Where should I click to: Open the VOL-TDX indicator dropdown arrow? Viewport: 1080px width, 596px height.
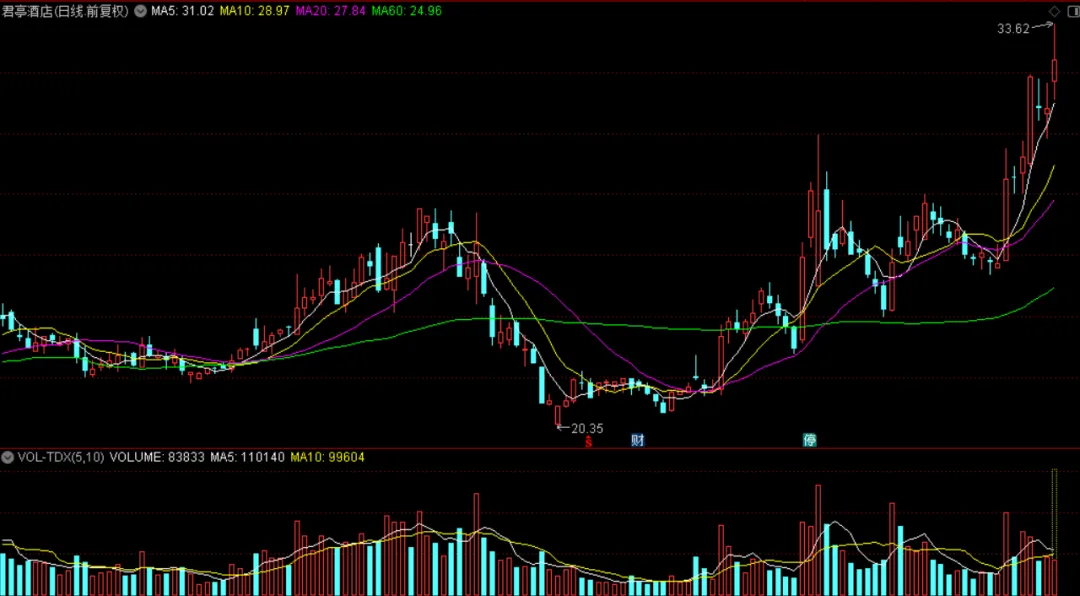[8, 457]
